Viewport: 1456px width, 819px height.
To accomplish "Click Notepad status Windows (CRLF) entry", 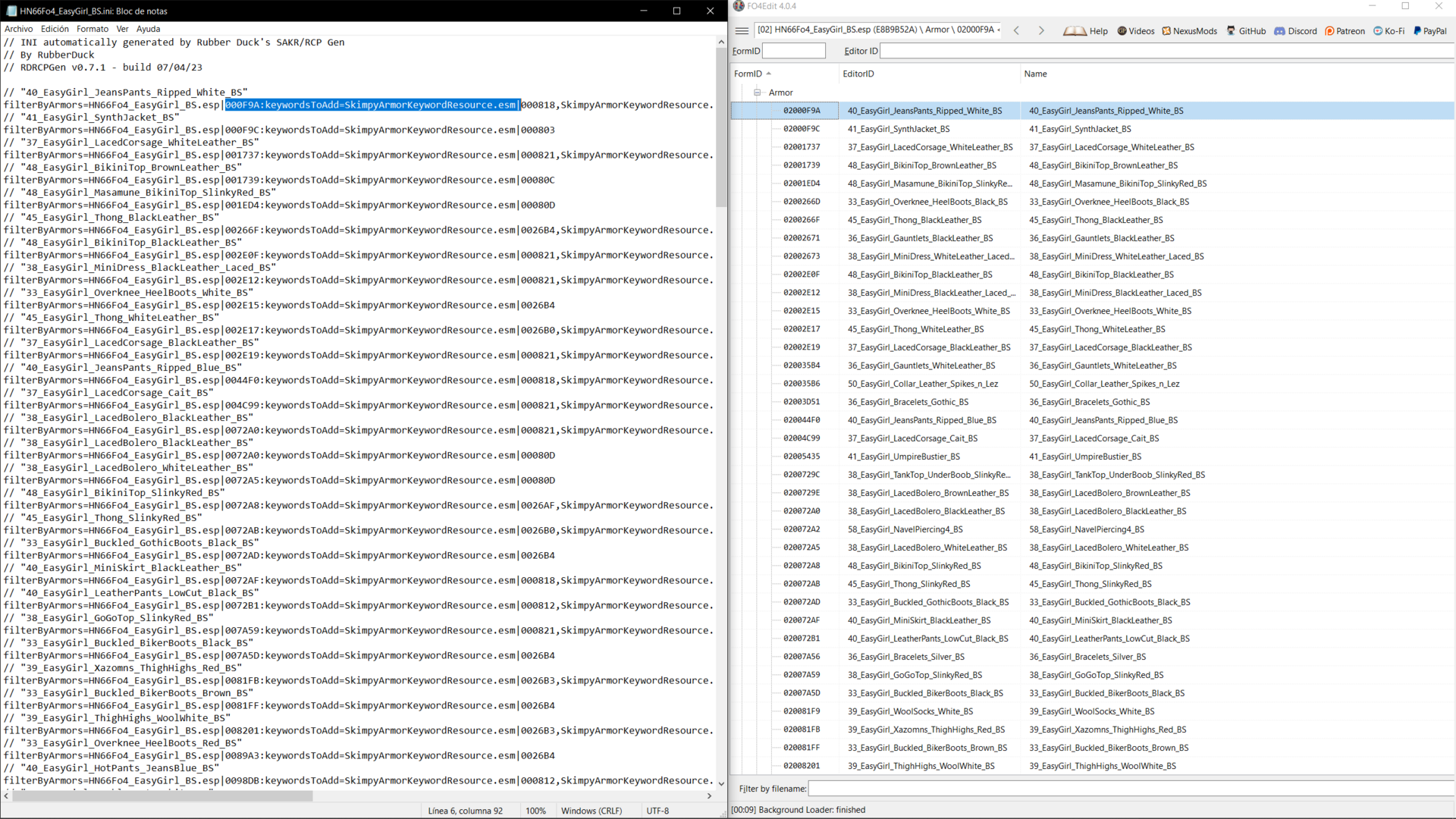I will [x=591, y=811].
